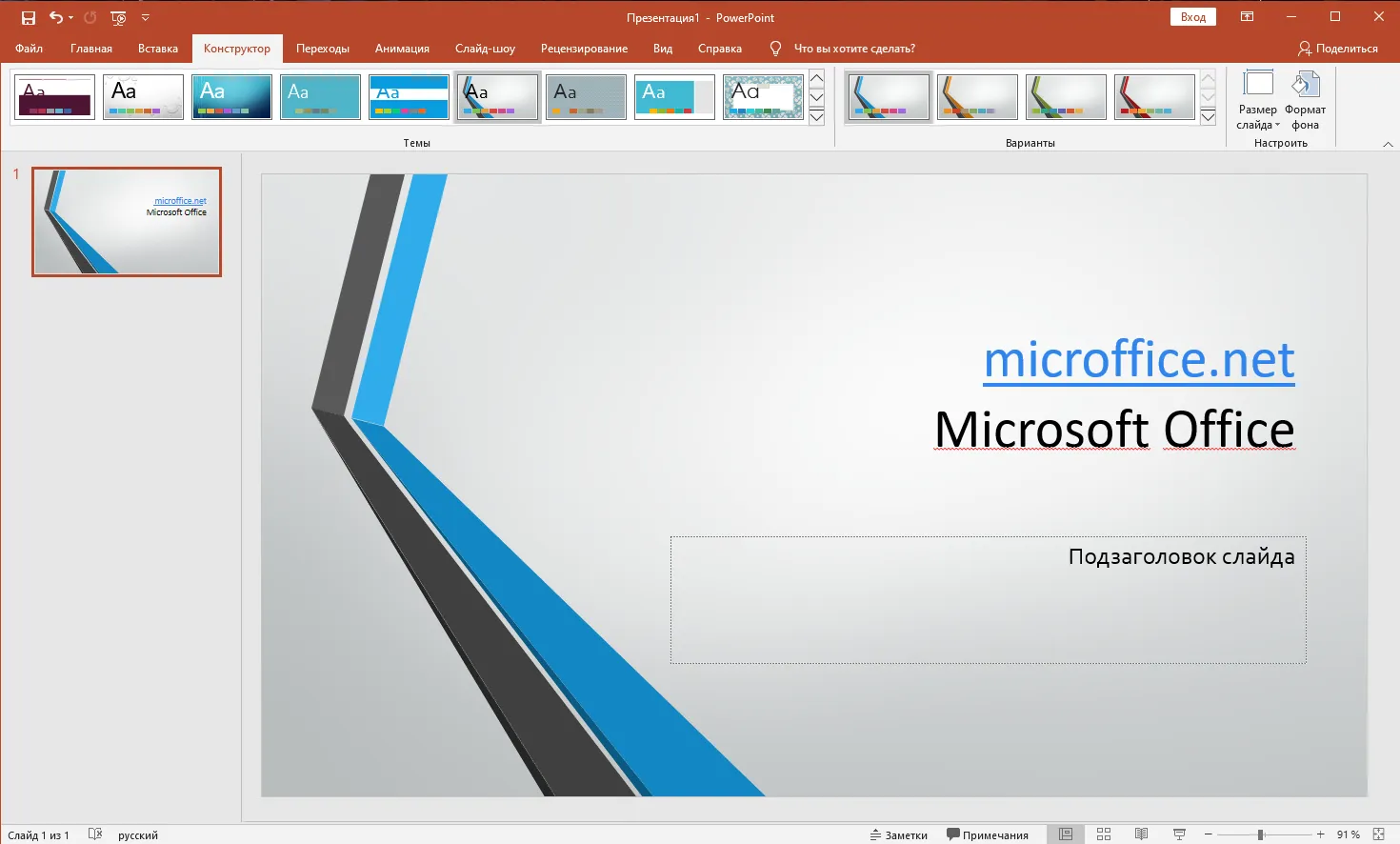Apply the blue-and-white banded theme
1400x844 pixels.
point(409,97)
